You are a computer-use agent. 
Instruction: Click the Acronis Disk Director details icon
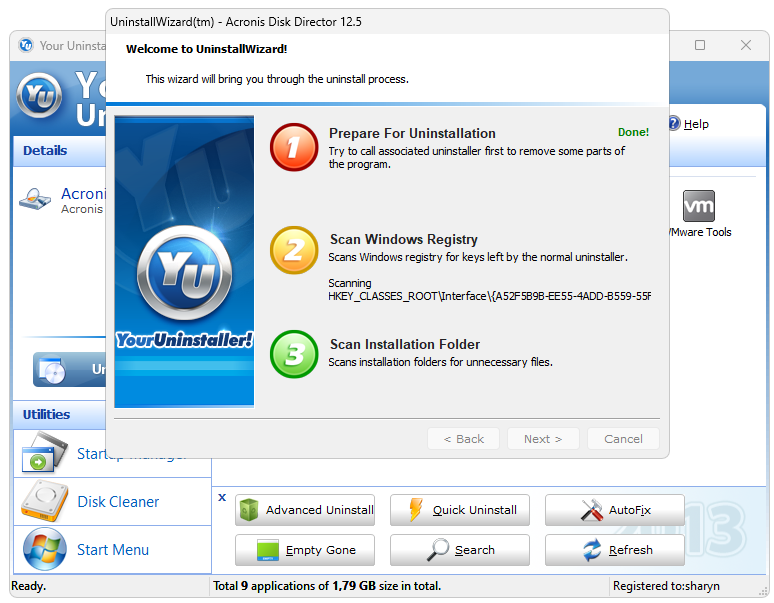coord(35,199)
